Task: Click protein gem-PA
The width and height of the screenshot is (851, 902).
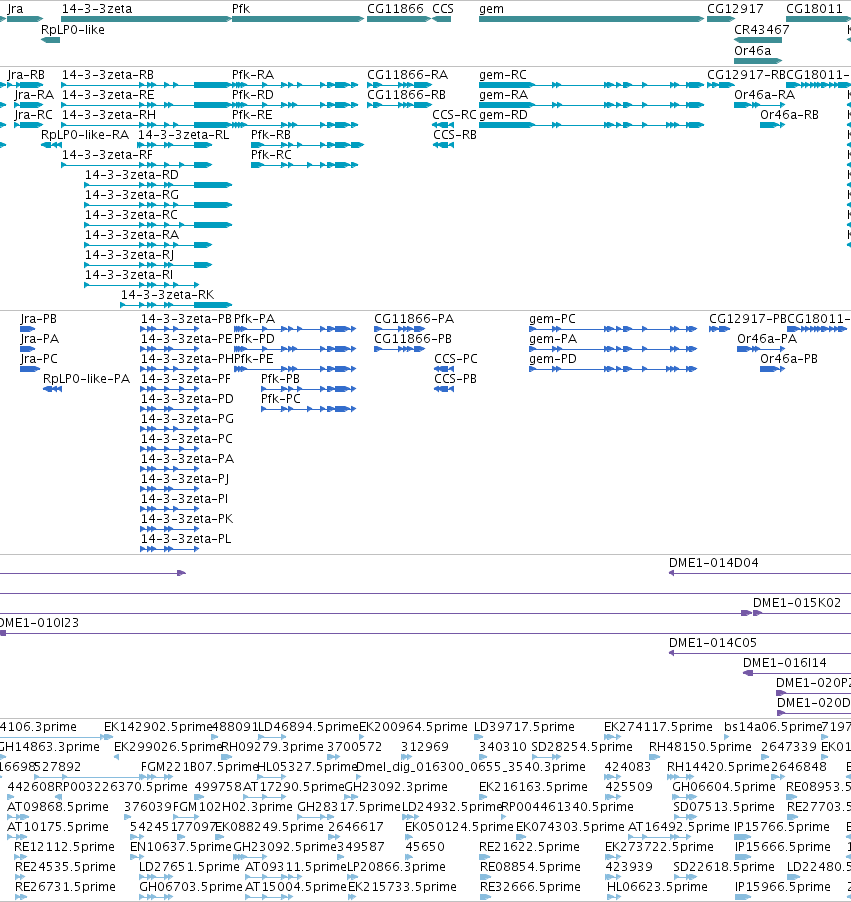Action: point(553,339)
